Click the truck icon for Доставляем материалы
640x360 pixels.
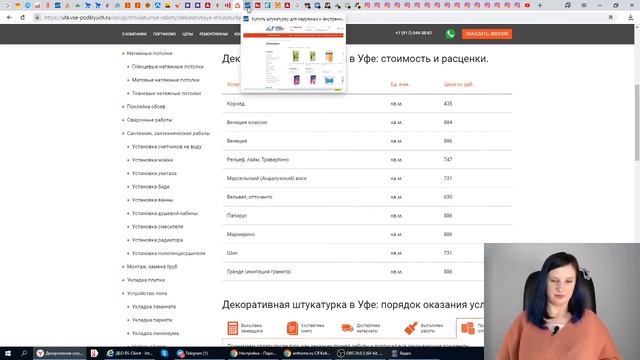pos(347,328)
